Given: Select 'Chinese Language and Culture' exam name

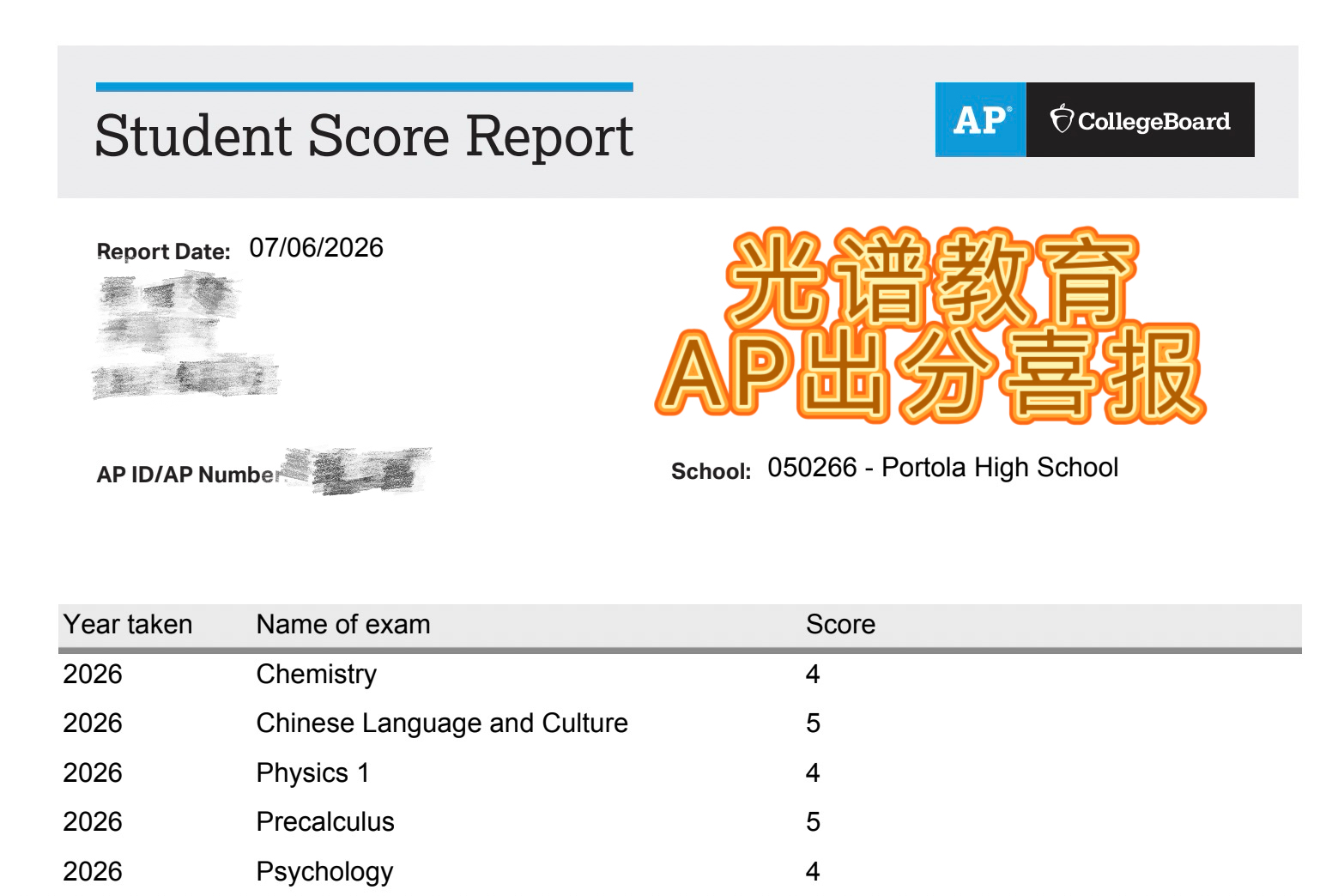Looking at the screenshot, I should click(x=442, y=723).
